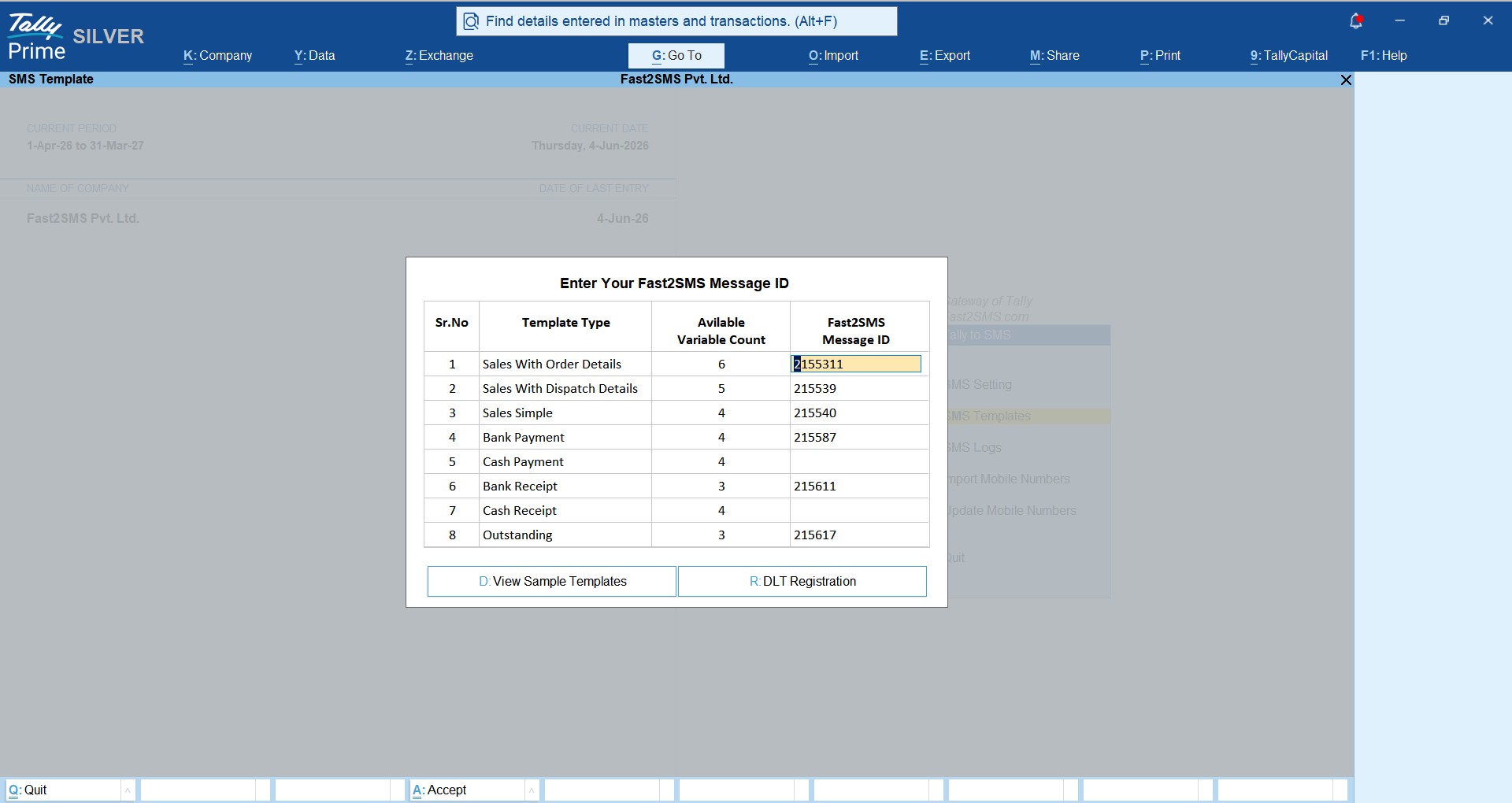Click the Find details search field
Image resolution: width=1512 pixels, height=803 pixels.
pyautogui.click(x=676, y=21)
